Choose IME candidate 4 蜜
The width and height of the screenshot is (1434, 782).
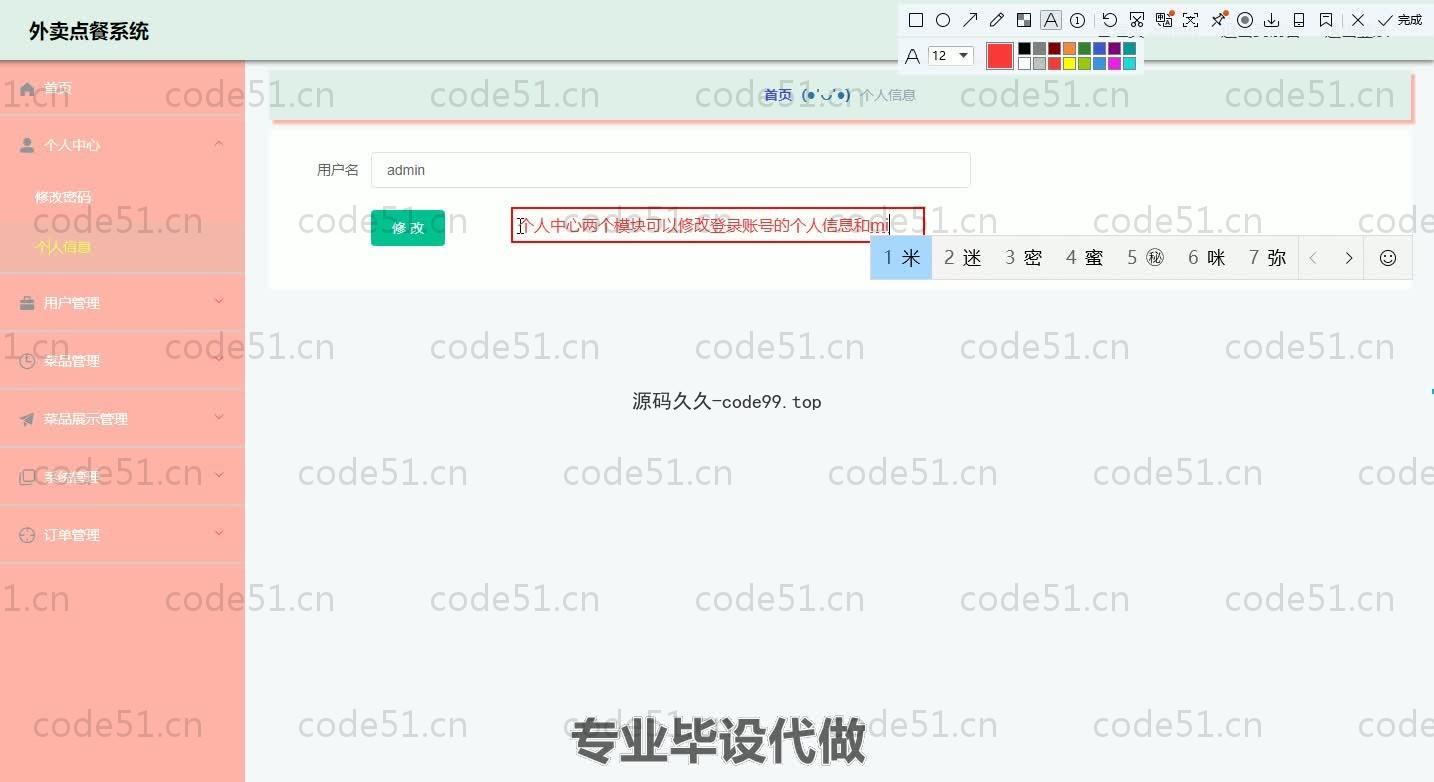1084,258
